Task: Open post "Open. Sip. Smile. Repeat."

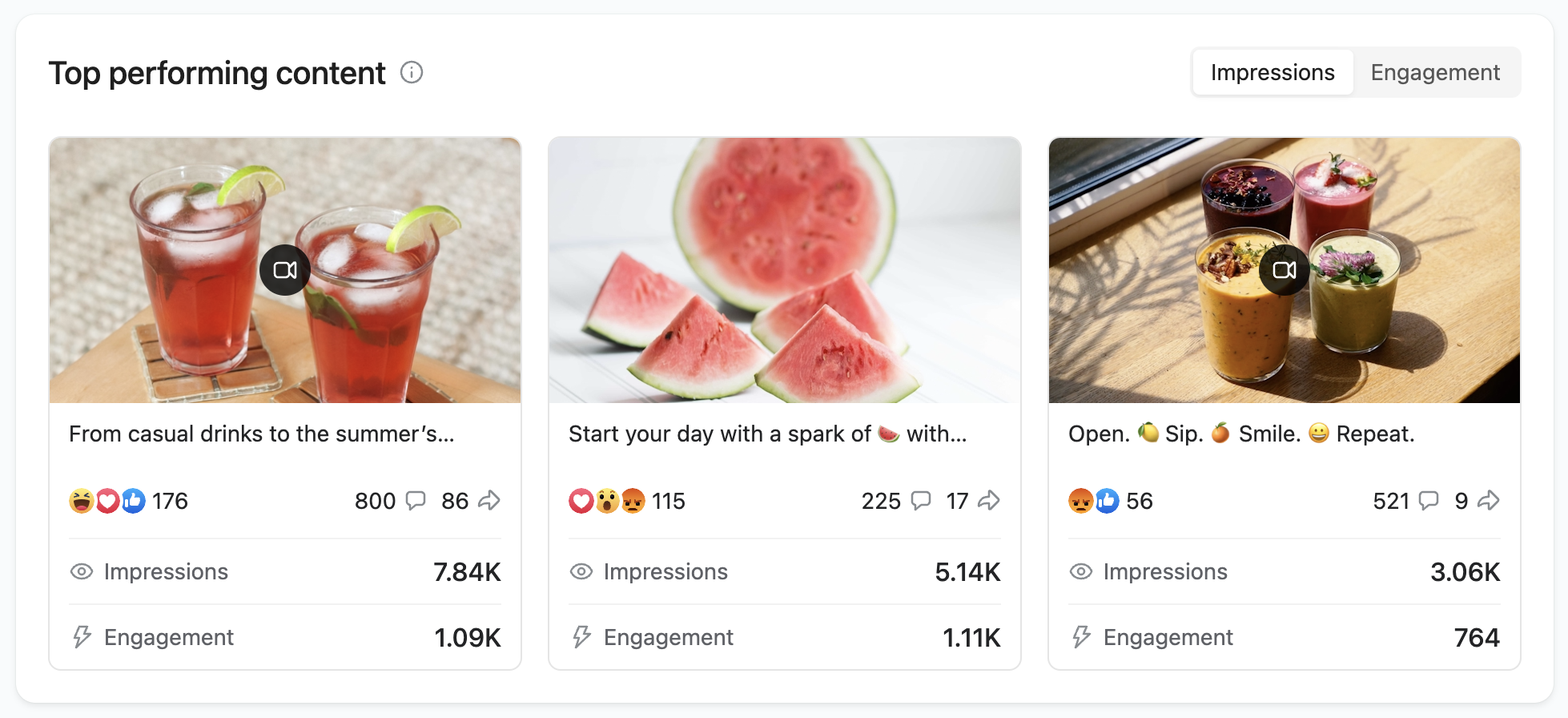Action: (x=1241, y=434)
